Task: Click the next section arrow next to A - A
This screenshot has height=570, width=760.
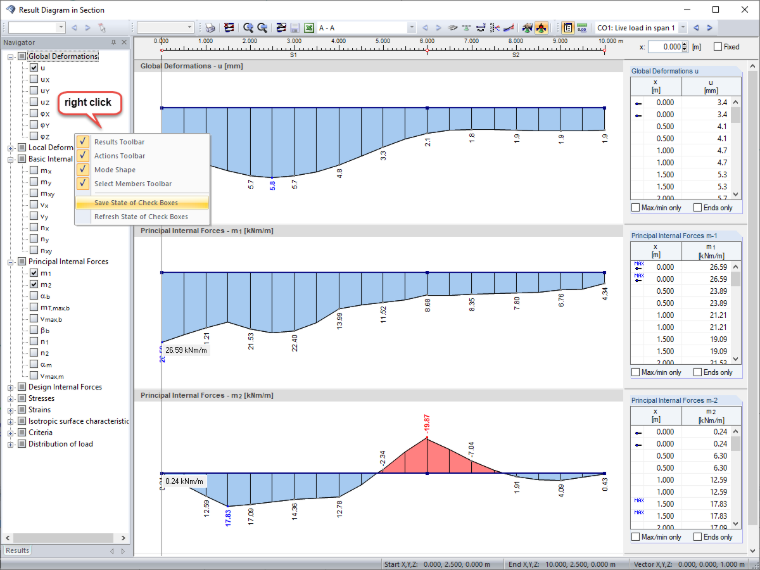Action: tap(438, 28)
